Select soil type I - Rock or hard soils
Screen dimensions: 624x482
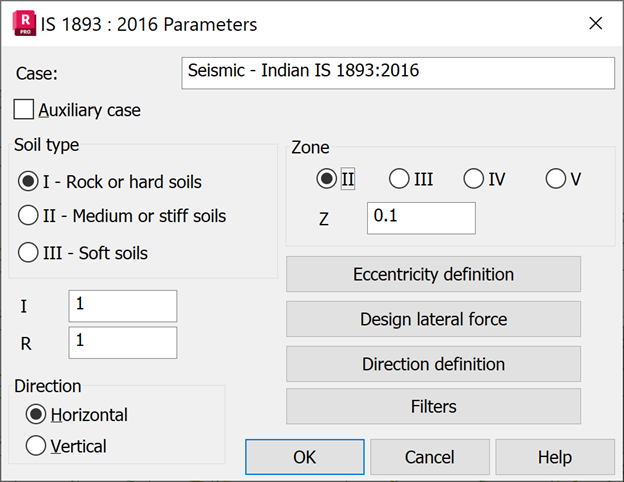(x=30, y=182)
